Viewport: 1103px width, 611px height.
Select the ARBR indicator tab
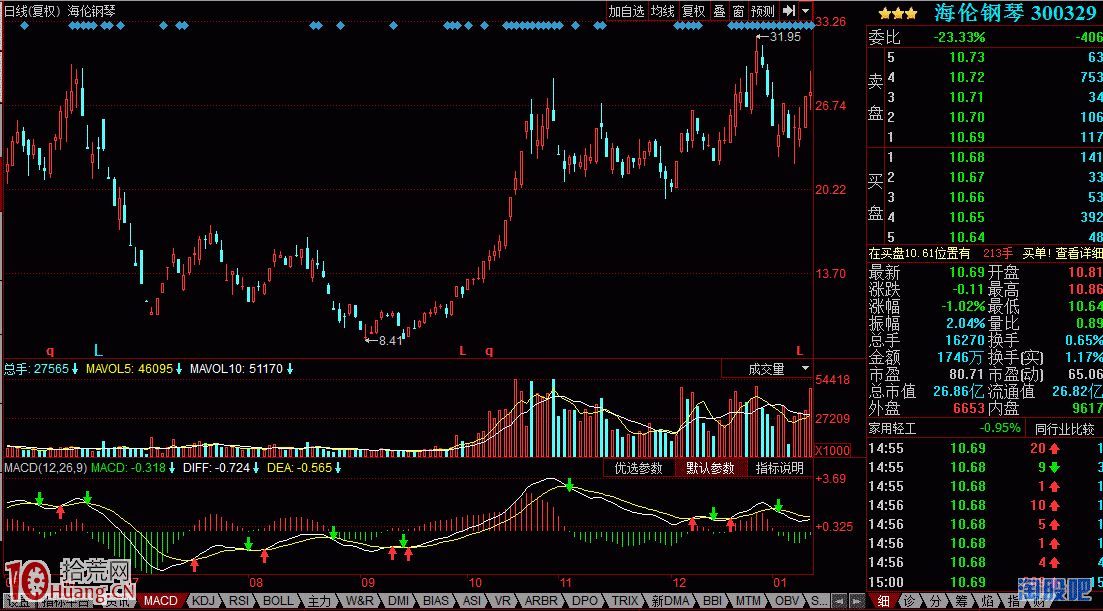pos(541,600)
